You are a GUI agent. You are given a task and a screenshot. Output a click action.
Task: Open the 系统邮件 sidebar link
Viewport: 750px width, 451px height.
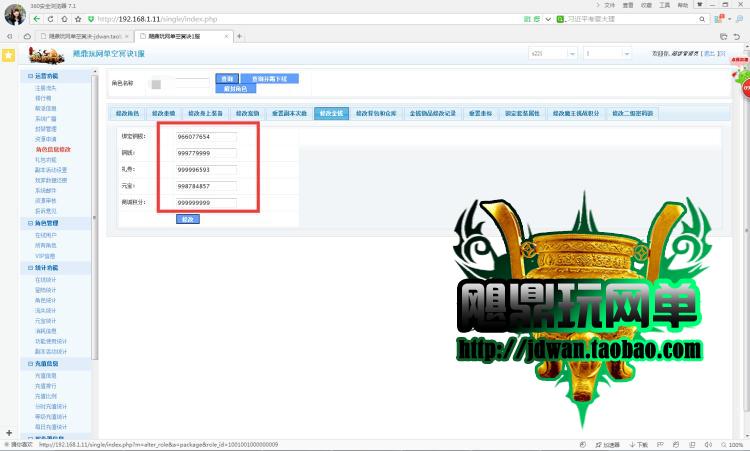click(46, 190)
